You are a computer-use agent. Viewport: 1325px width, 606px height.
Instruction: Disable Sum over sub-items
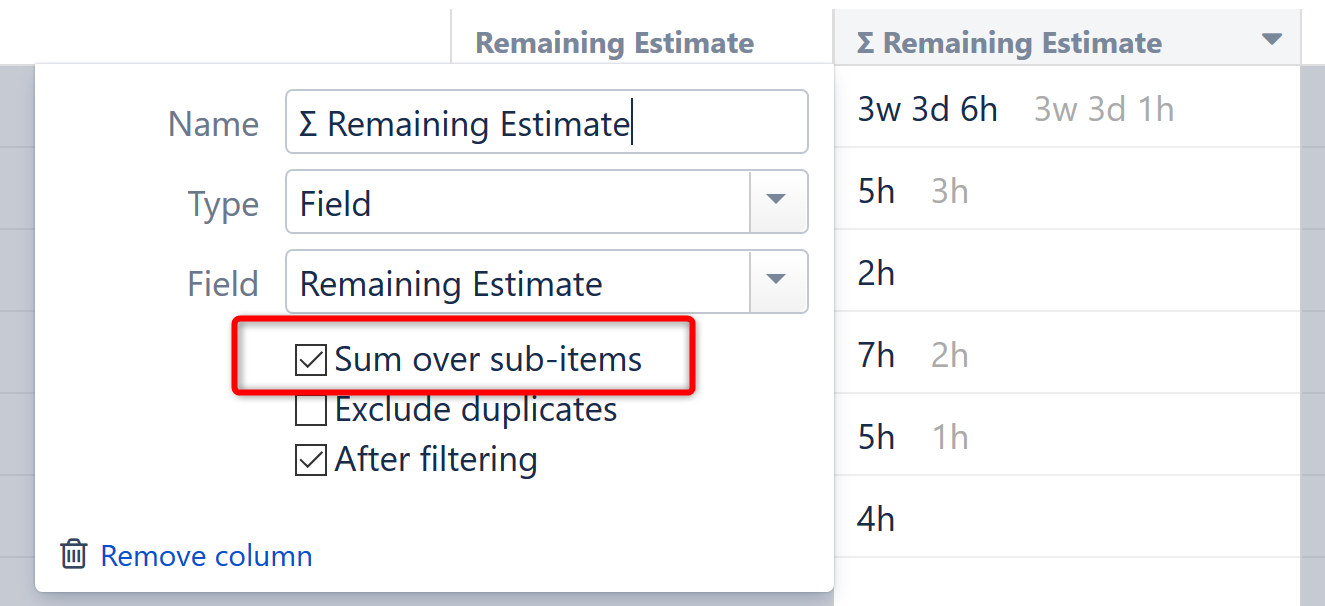tap(310, 359)
